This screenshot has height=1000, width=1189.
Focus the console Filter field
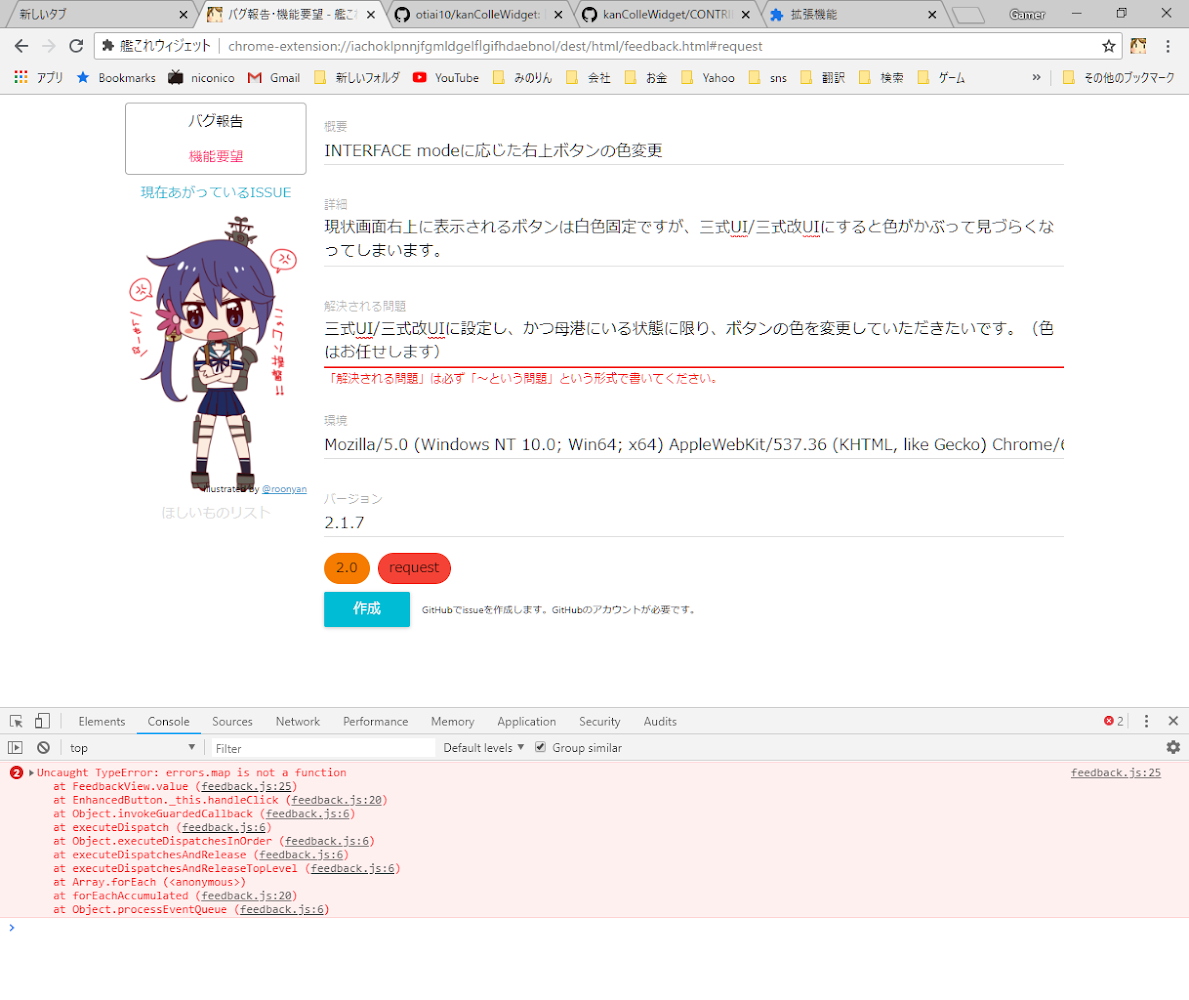[x=322, y=748]
